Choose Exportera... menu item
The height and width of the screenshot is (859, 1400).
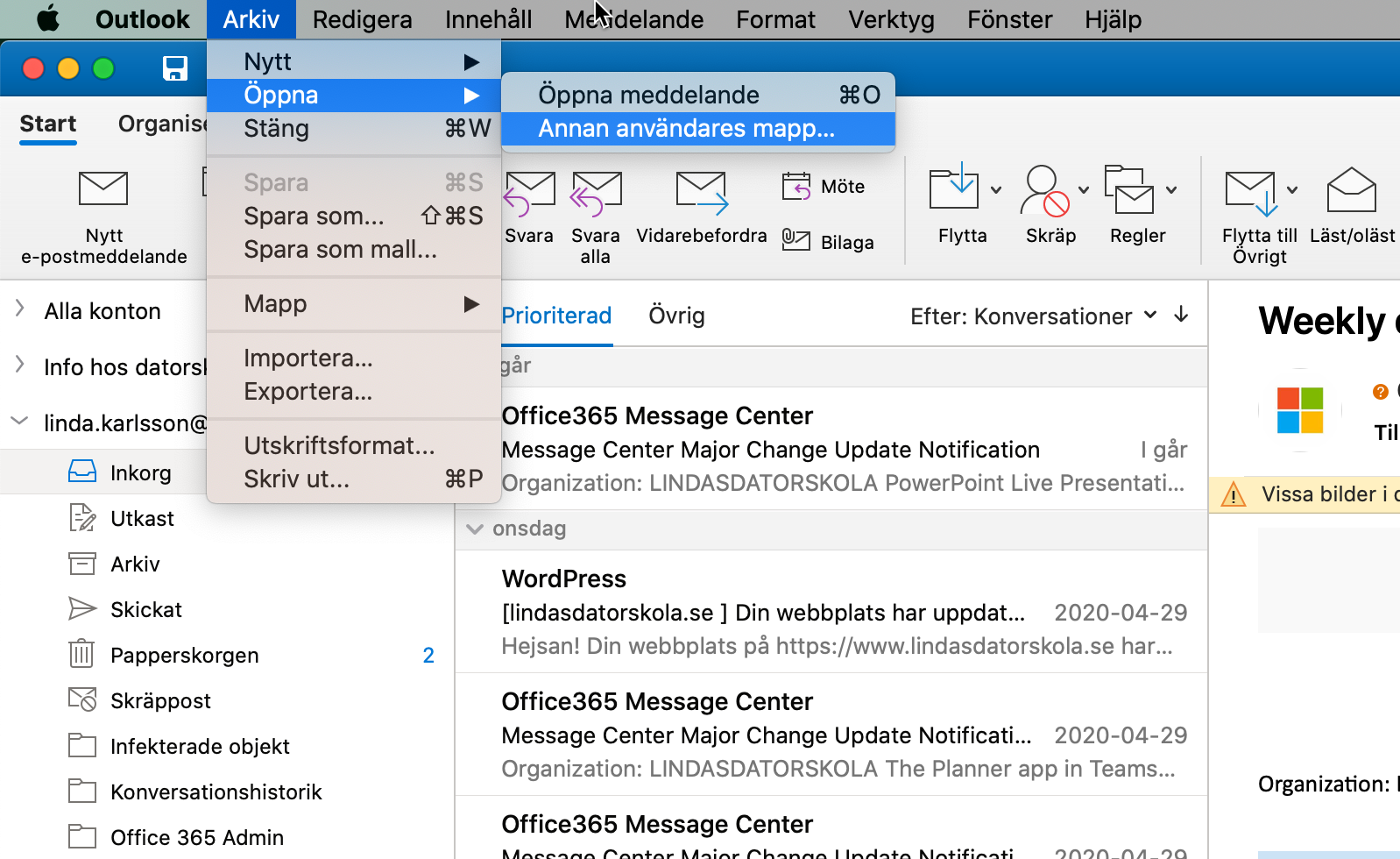click(x=354, y=392)
